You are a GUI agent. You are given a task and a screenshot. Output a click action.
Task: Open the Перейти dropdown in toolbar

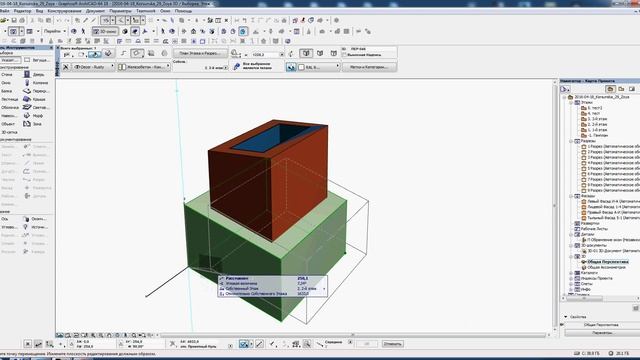click(55, 31)
